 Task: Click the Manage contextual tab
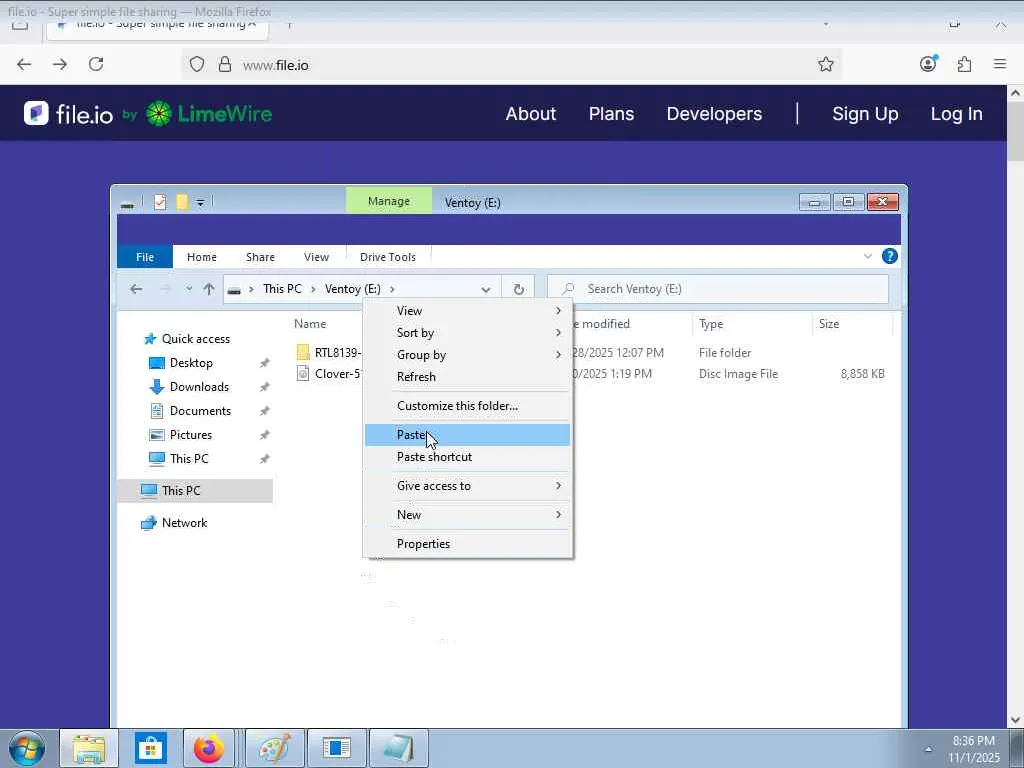tap(389, 201)
